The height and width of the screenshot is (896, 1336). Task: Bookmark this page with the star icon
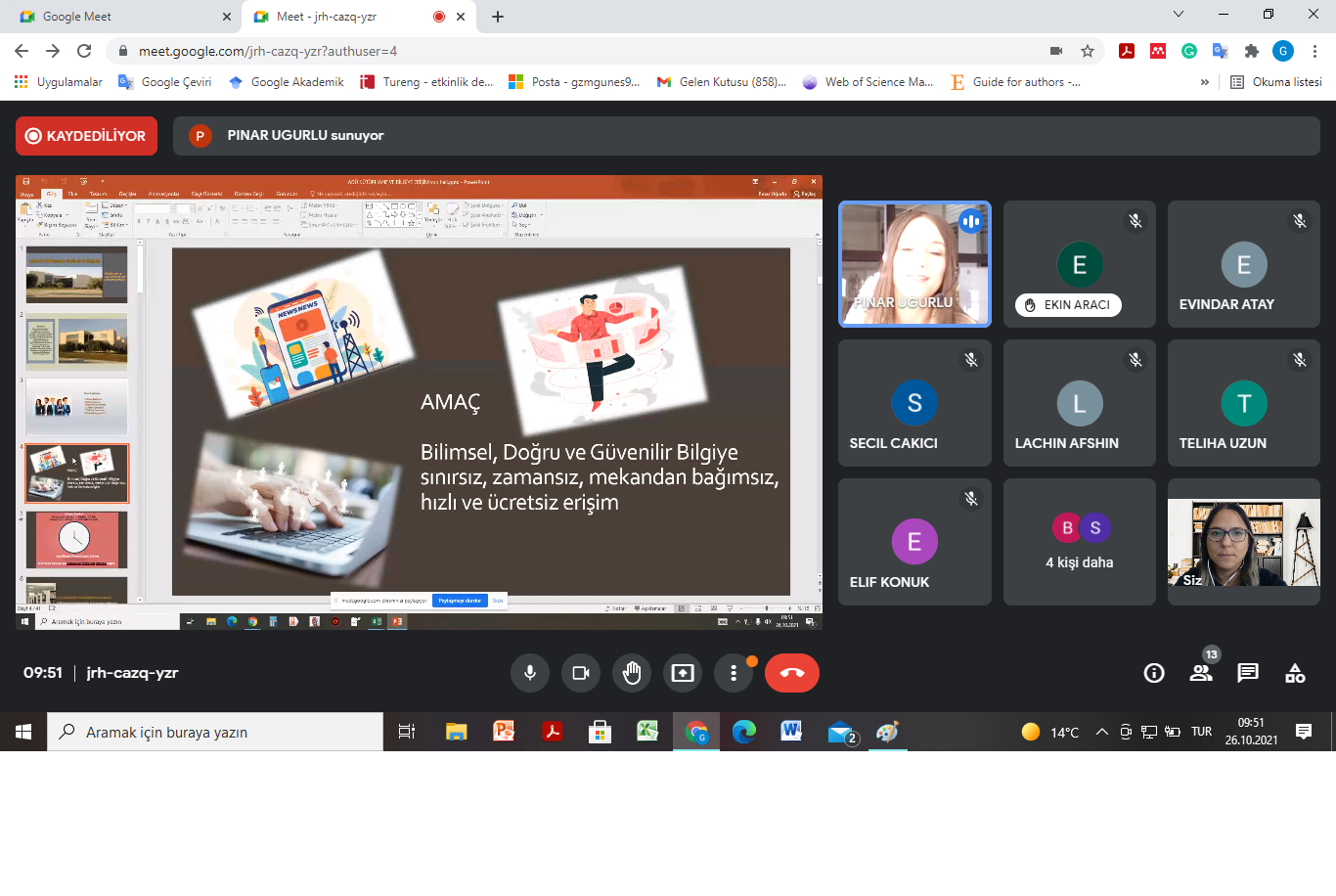coord(1088,51)
